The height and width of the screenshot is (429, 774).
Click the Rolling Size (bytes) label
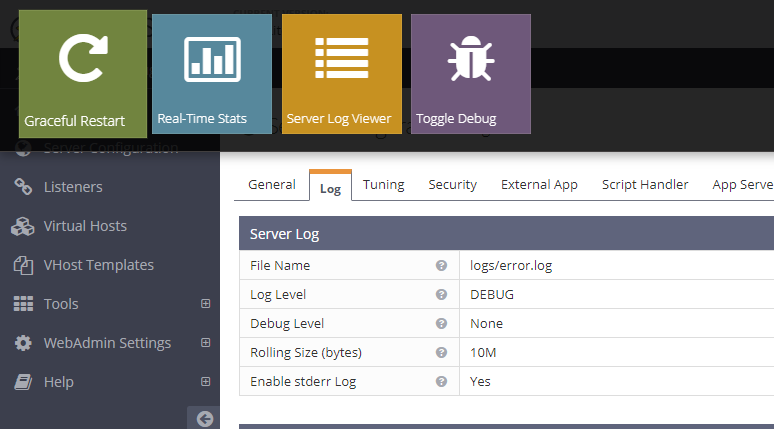(x=306, y=352)
